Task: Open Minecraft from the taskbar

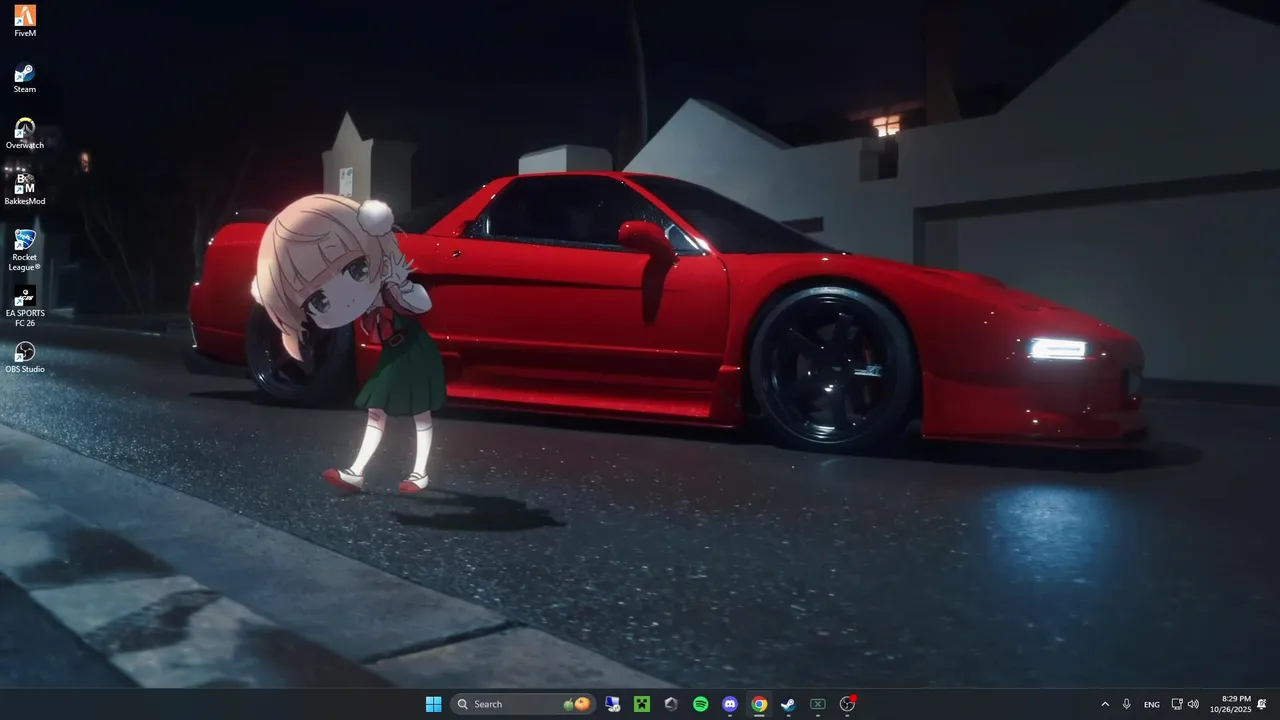Action: 642,704
